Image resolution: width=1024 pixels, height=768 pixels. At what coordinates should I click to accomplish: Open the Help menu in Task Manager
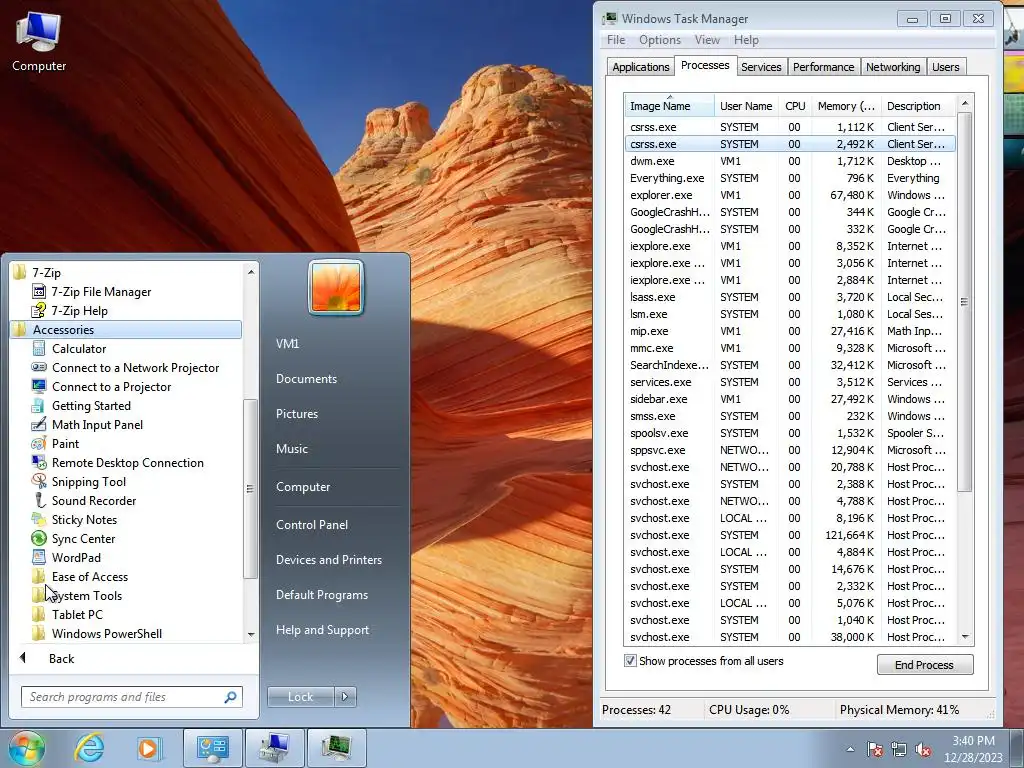point(746,40)
